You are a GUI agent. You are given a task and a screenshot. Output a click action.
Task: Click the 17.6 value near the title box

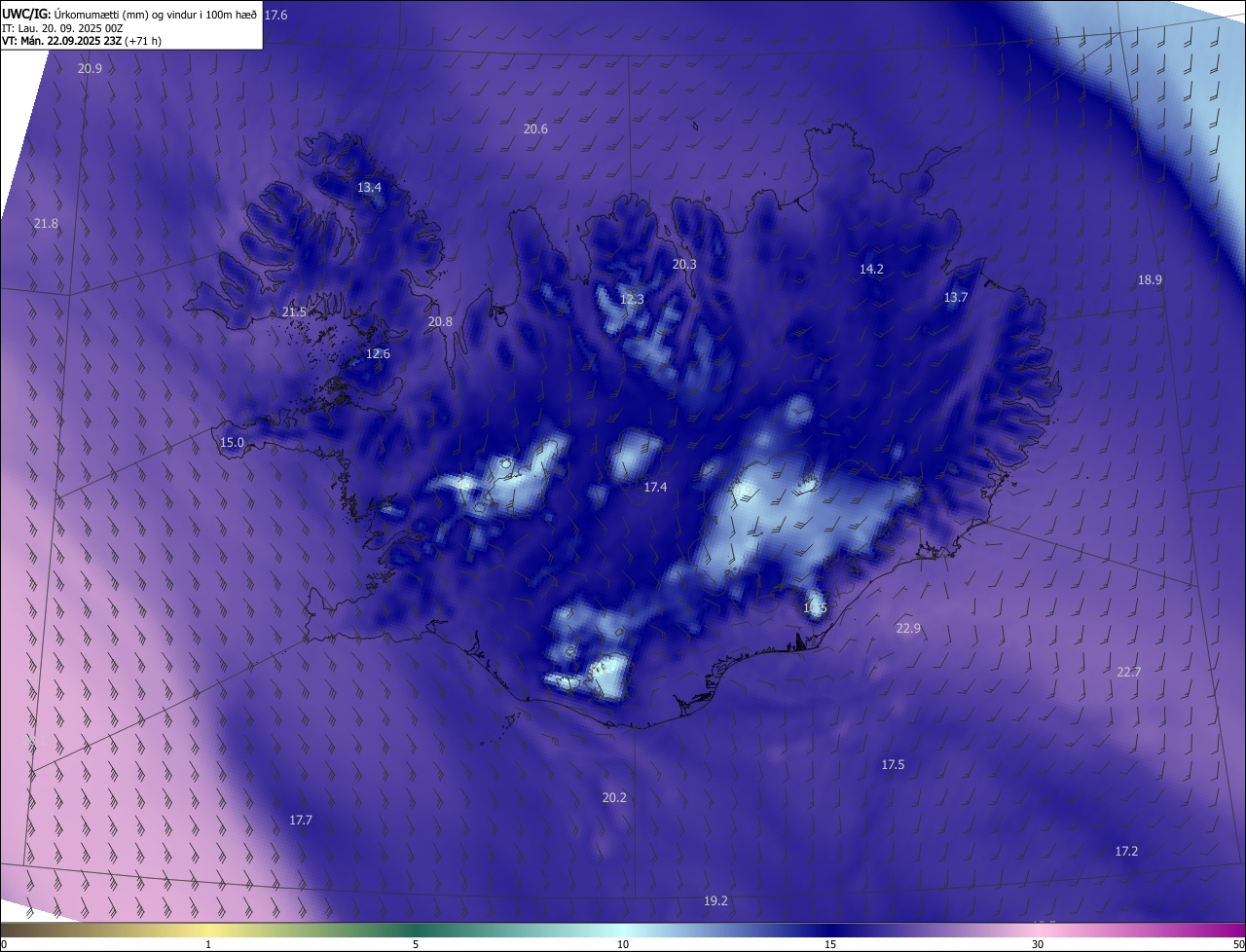pos(276,15)
